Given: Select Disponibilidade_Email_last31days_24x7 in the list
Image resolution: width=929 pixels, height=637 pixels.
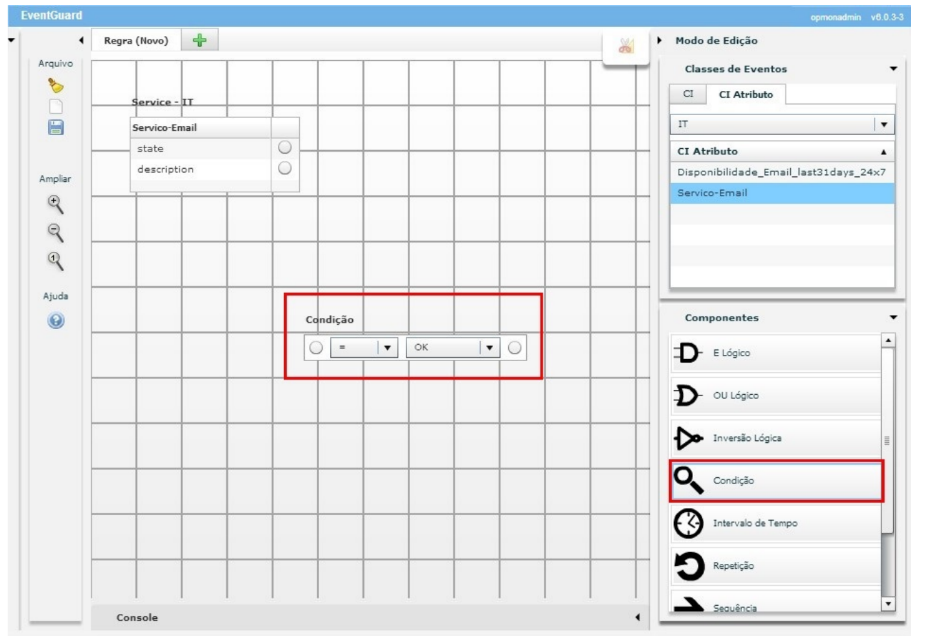Looking at the screenshot, I should point(781,172).
